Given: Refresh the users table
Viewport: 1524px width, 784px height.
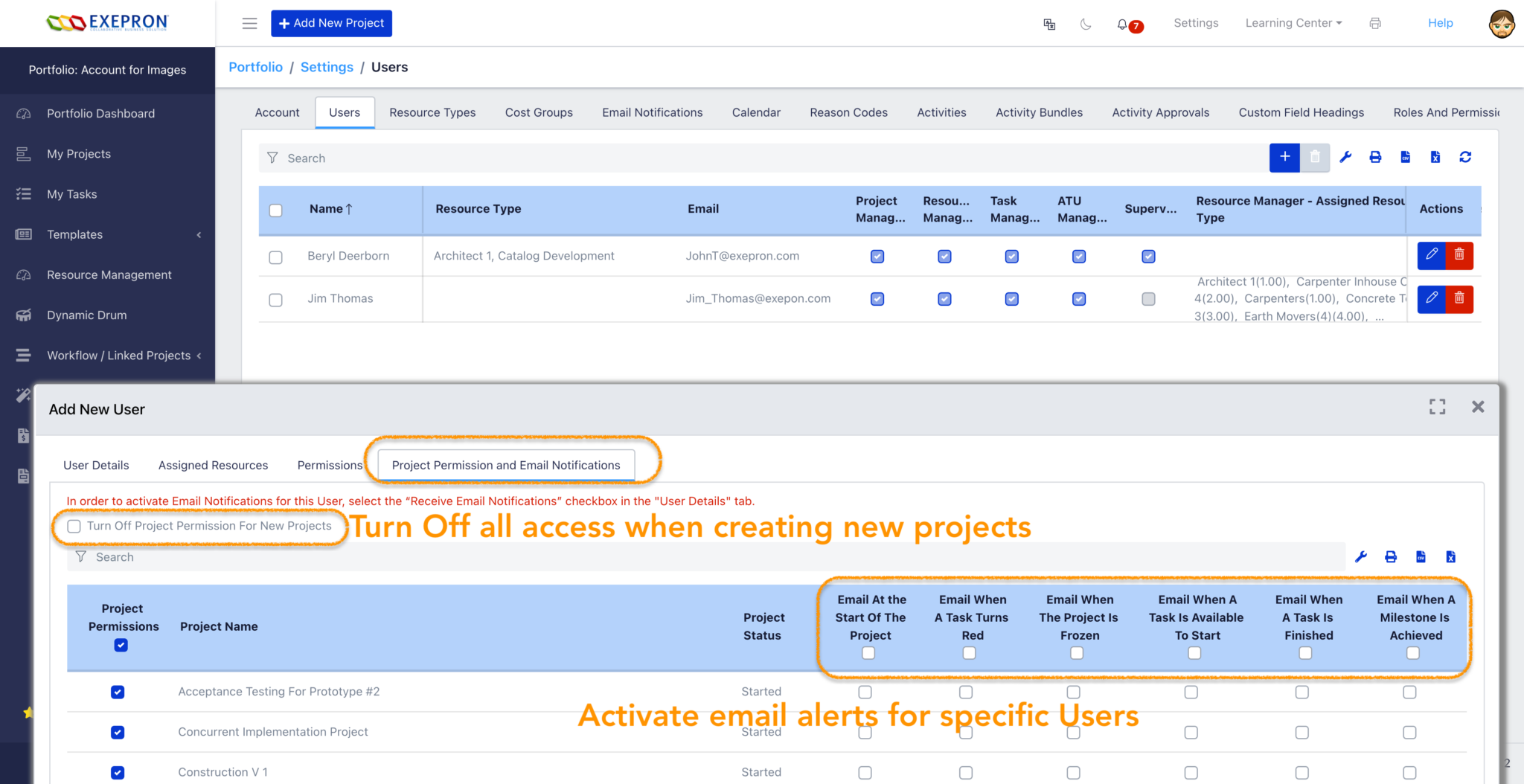Looking at the screenshot, I should 1465,157.
